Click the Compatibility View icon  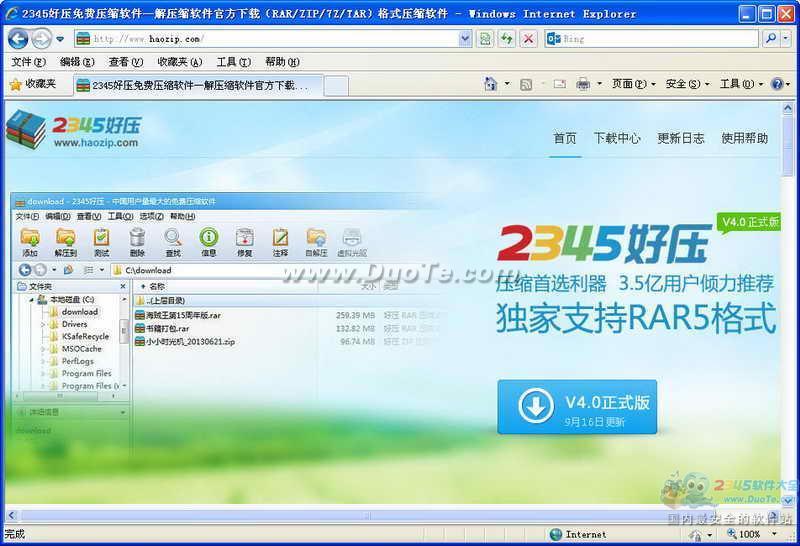(x=485, y=38)
